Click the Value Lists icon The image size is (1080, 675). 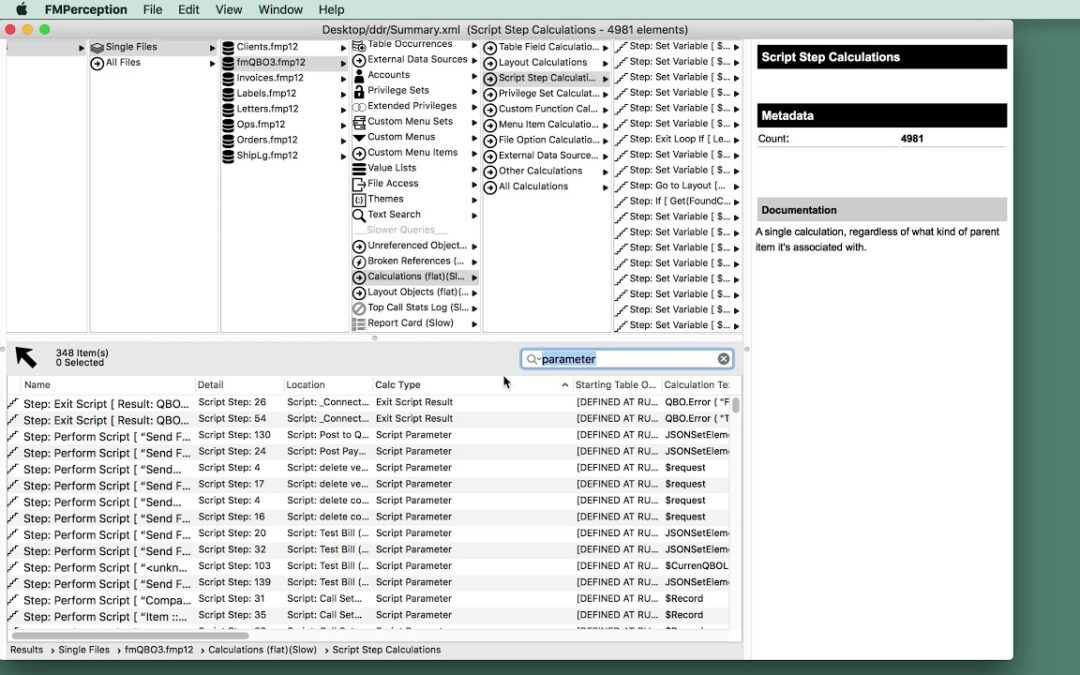point(359,169)
